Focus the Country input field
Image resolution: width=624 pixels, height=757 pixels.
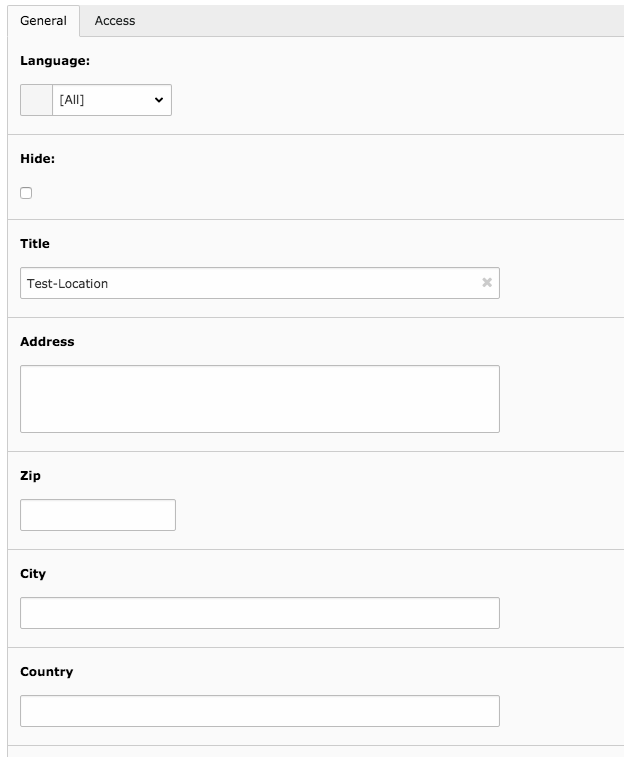click(x=259, y=711)
